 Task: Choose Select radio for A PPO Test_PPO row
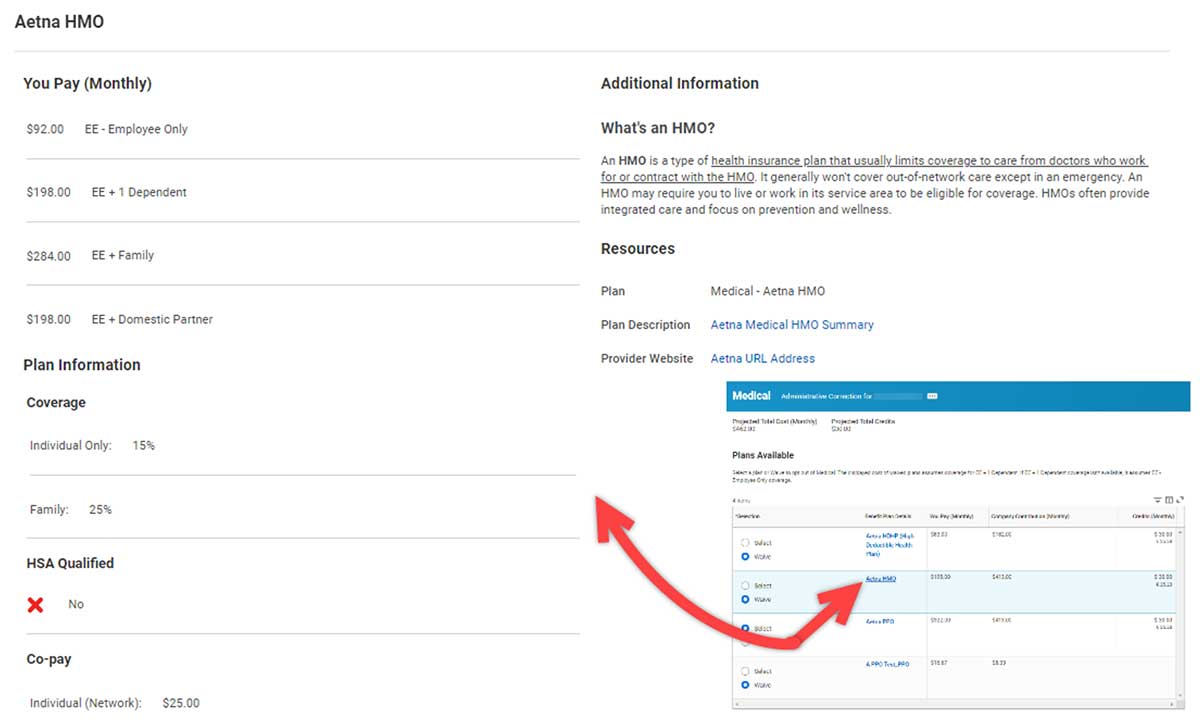[x=745, y=672]
